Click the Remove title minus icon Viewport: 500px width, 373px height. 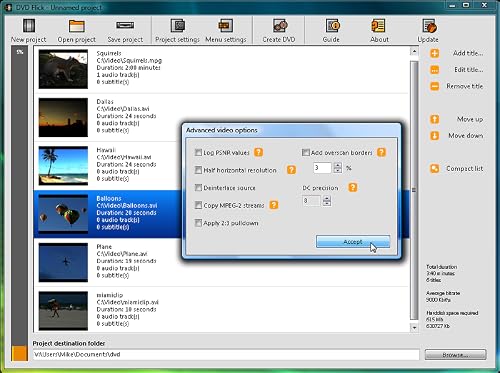click(434, 86)
